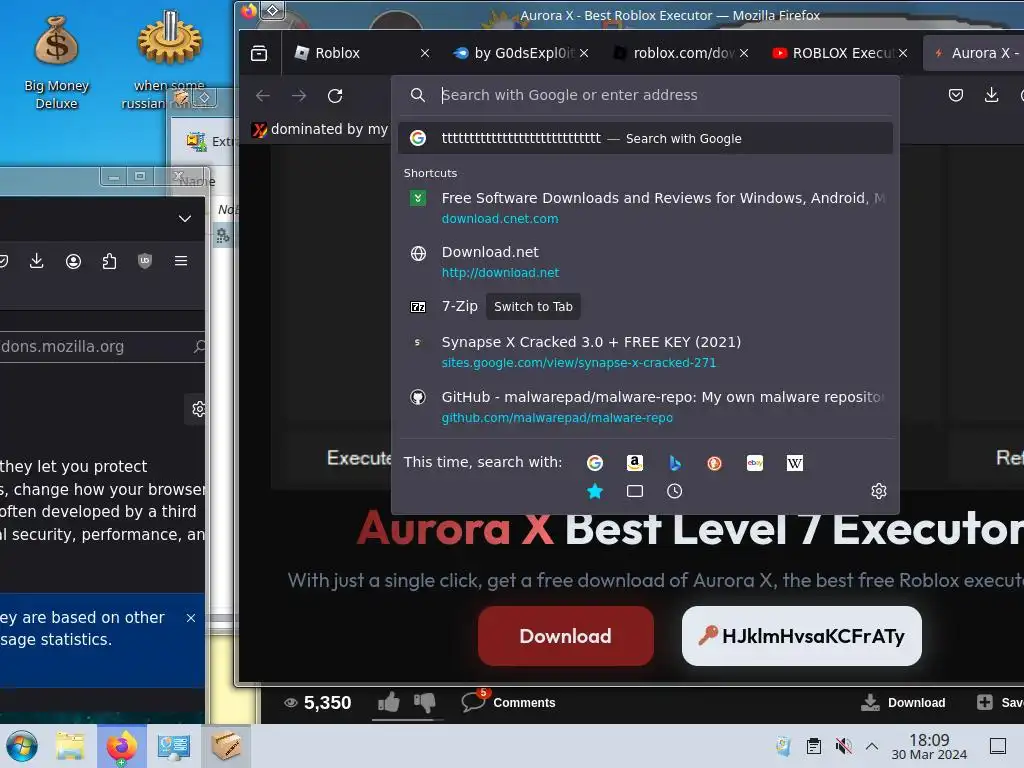The height and width of the screenshot is (768, 1024).
Task: Search open Tabs with the tab icon
Action: (x=635, y=491)
